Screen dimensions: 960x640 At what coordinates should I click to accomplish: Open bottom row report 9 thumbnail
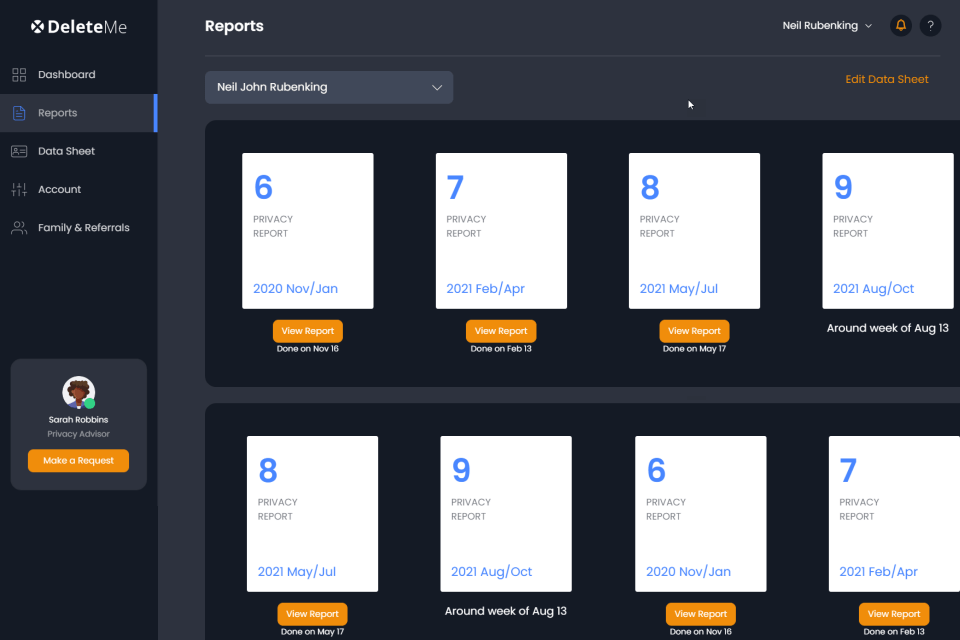[x=506, y=514]
